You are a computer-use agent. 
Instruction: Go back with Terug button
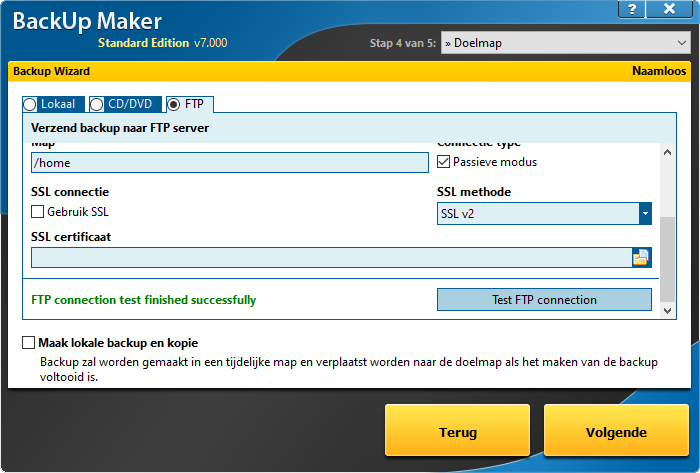point(458,431)
